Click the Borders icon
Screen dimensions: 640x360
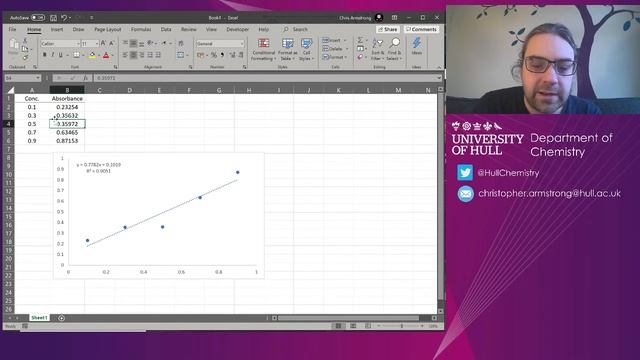coord(76,55)
